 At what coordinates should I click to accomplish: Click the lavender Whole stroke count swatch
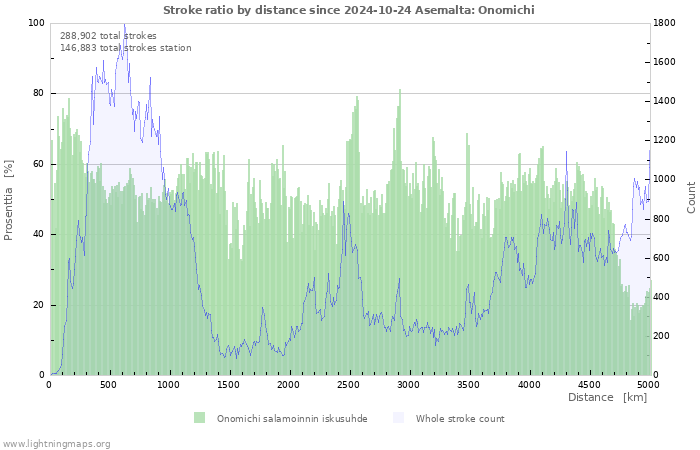coord(399,418)
